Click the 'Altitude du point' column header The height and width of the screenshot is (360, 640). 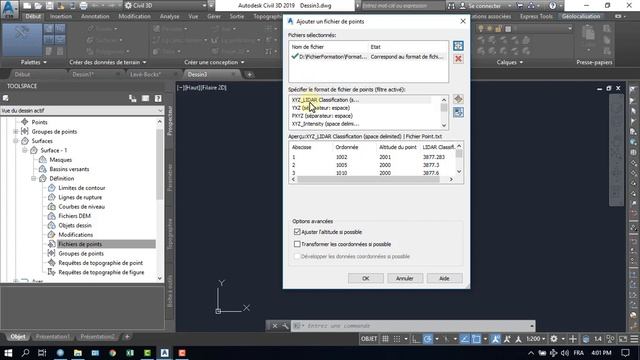pyautogui.click(x=398, y=147)
